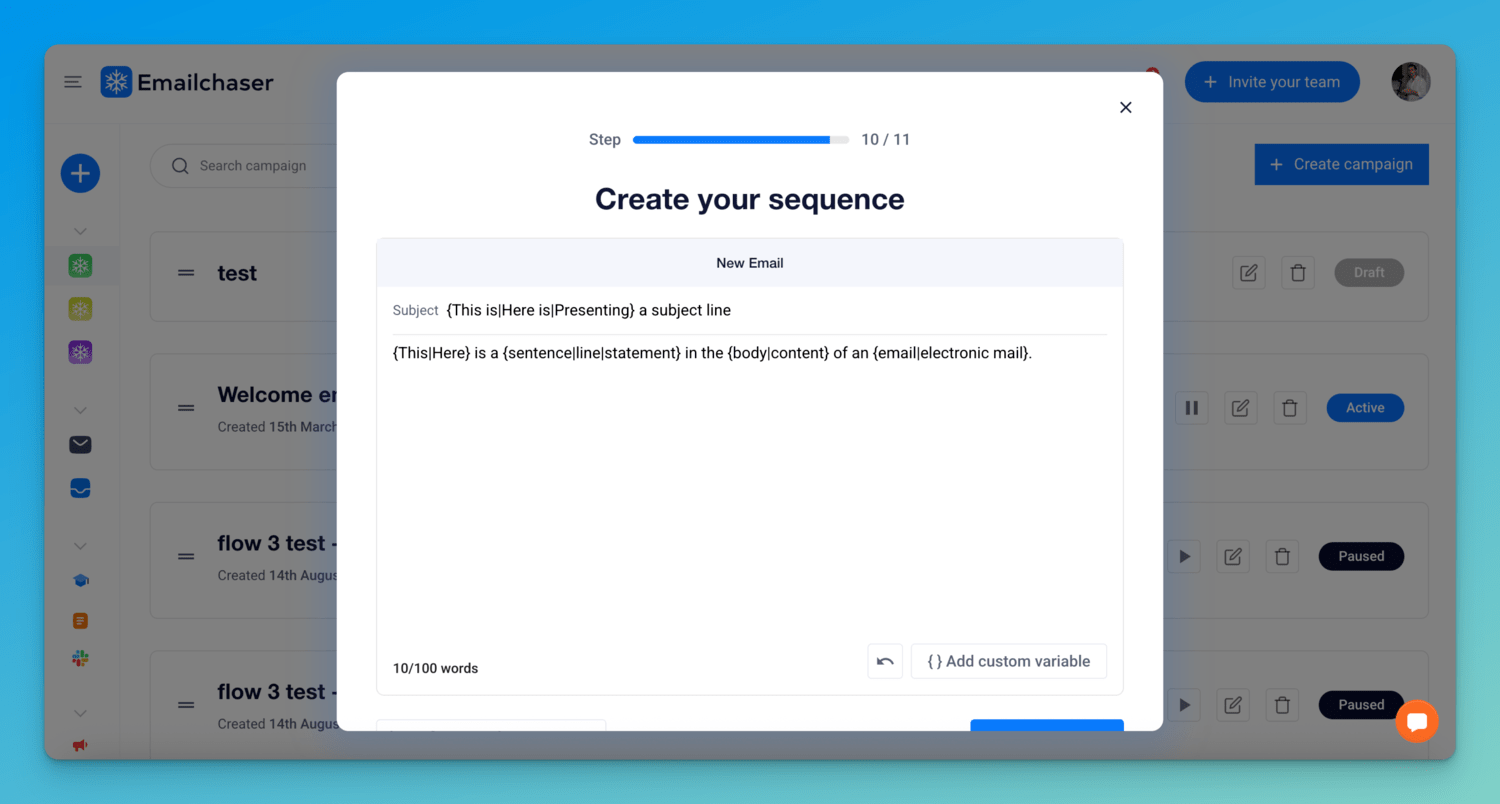Collapse the first sidebar section chevron
This screenshot has height=804, width=1500.
[x=80, y=231]
